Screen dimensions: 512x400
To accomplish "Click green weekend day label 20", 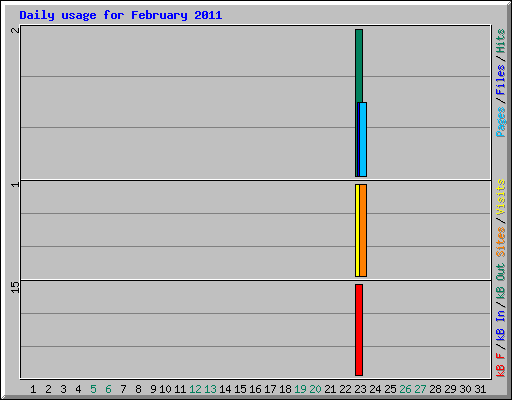I will click(x=315, y=389).
